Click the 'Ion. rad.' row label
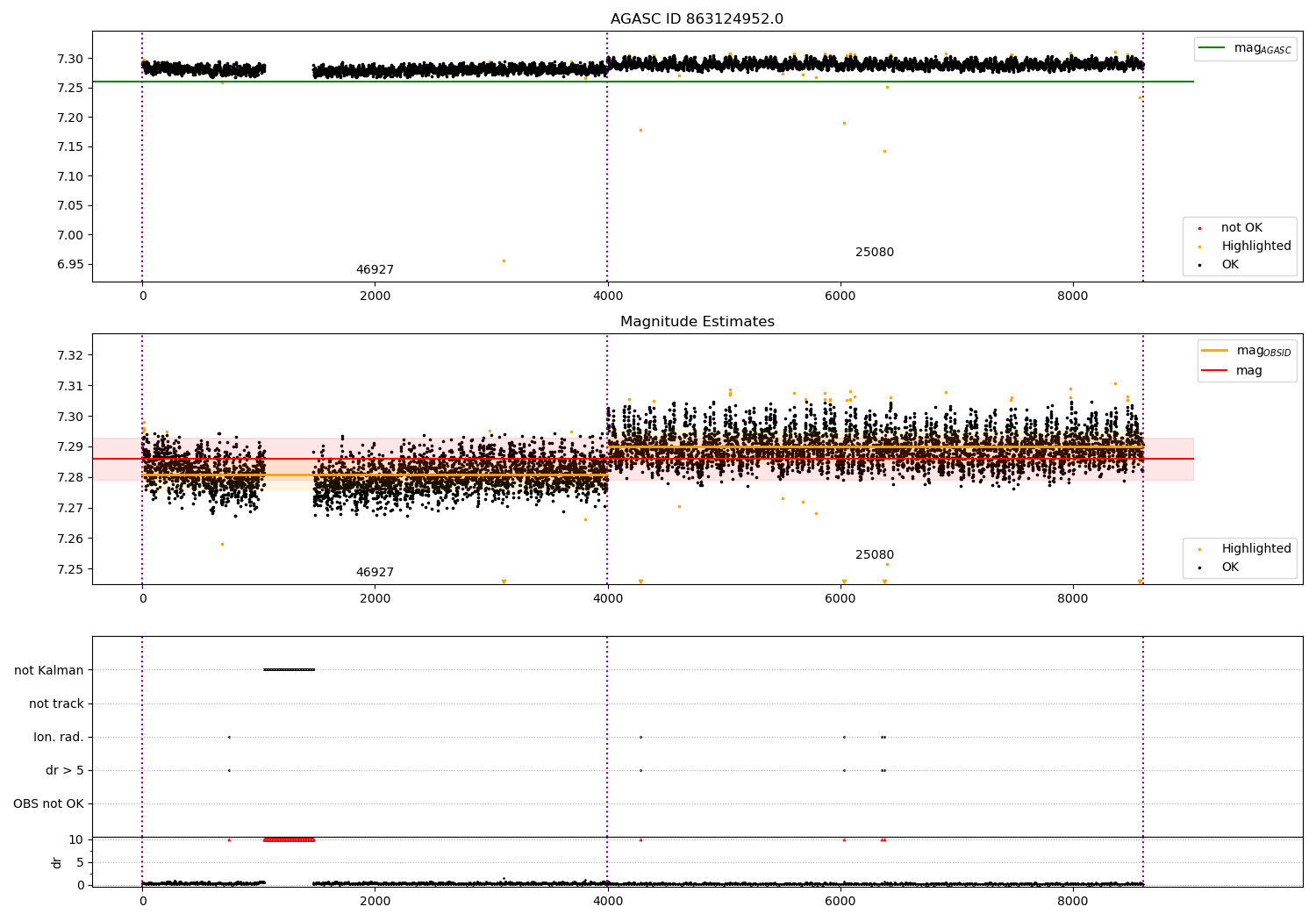The height and width of the screenshot is (921, 1316). click(59, 738)
